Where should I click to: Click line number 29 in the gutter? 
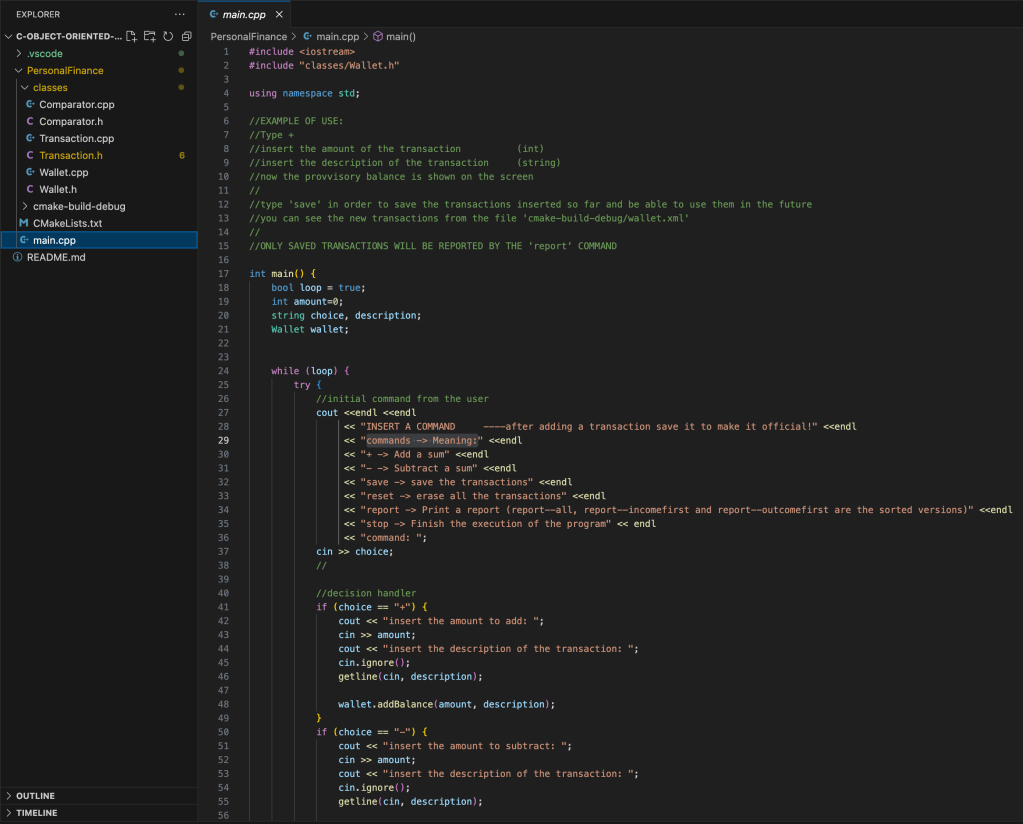click(223, 440)
